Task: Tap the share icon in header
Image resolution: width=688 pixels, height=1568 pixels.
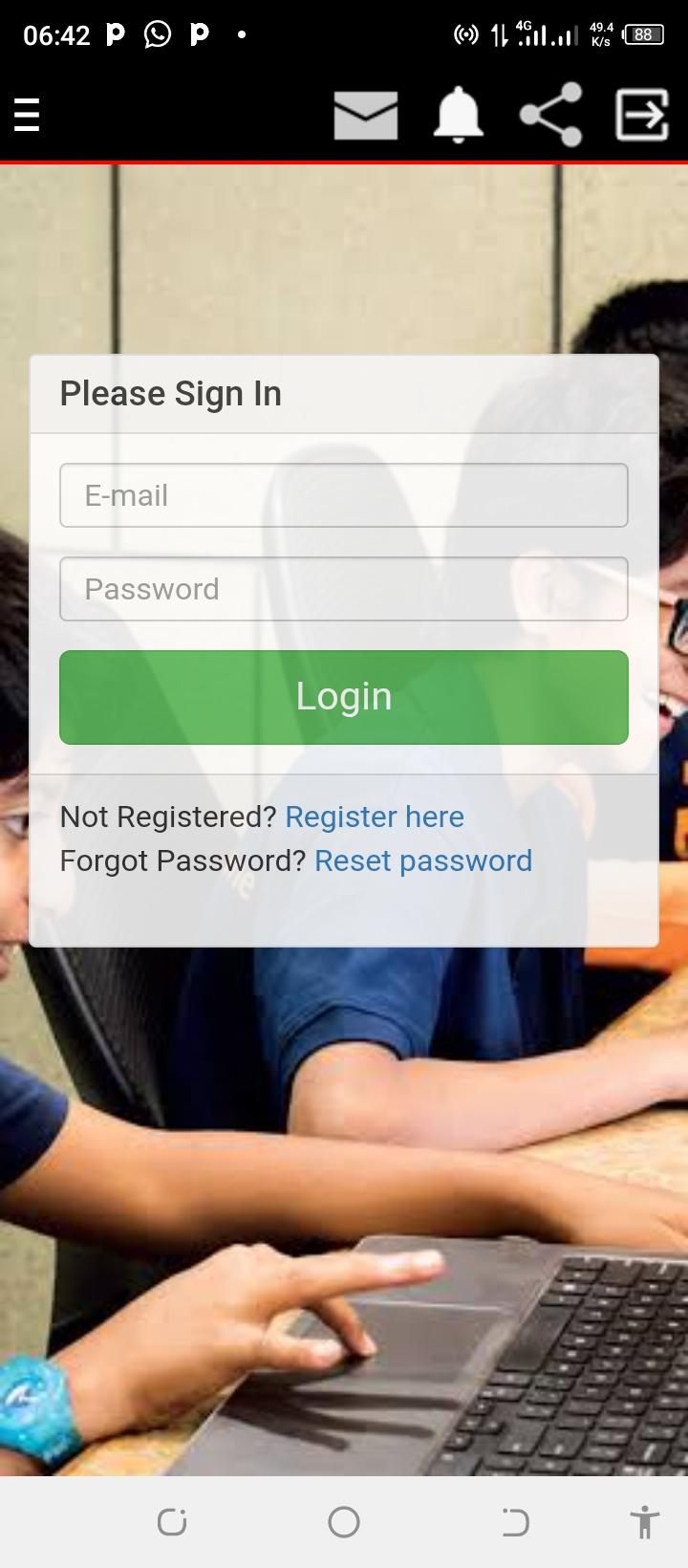Action: point(551,115)
